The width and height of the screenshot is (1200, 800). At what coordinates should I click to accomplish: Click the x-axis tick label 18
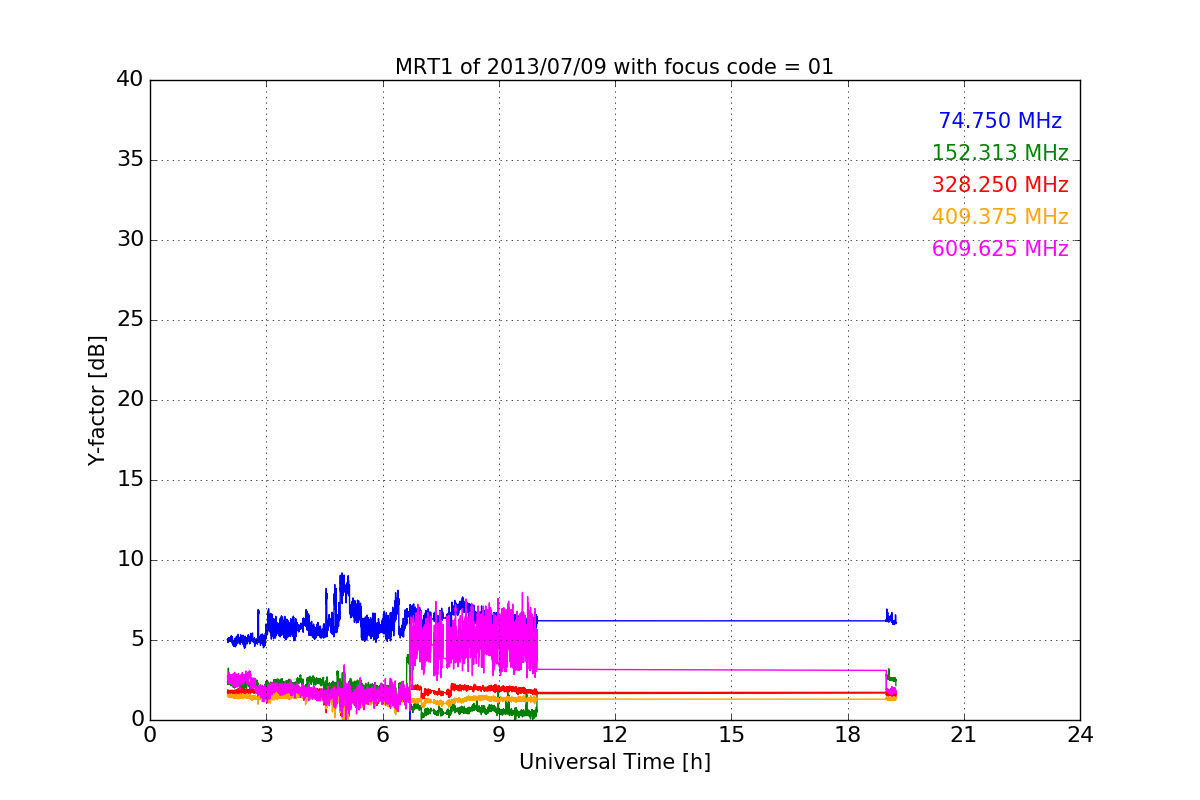tap(847, 735)
